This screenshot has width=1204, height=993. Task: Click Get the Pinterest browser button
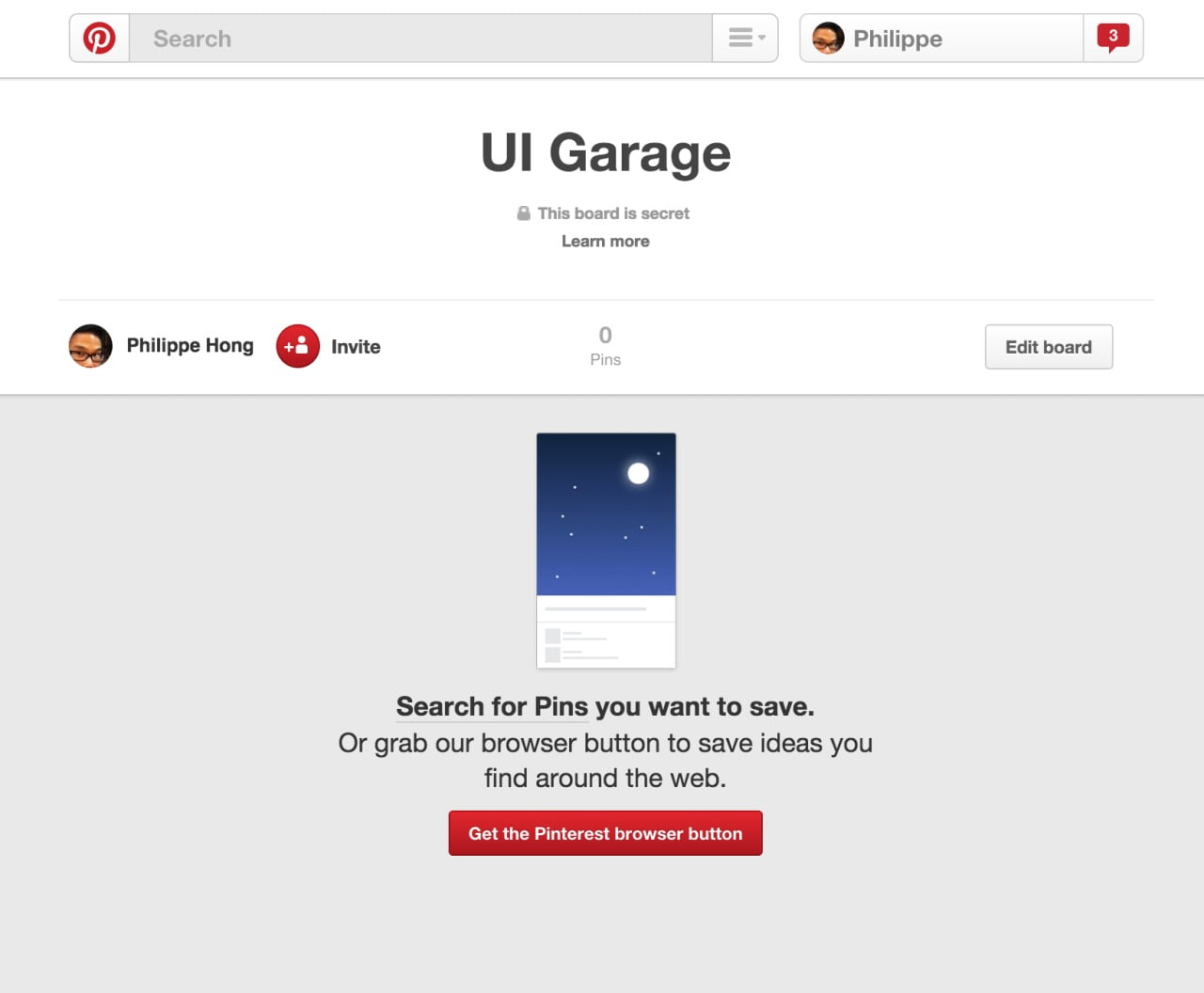click(x=606, y=833)
